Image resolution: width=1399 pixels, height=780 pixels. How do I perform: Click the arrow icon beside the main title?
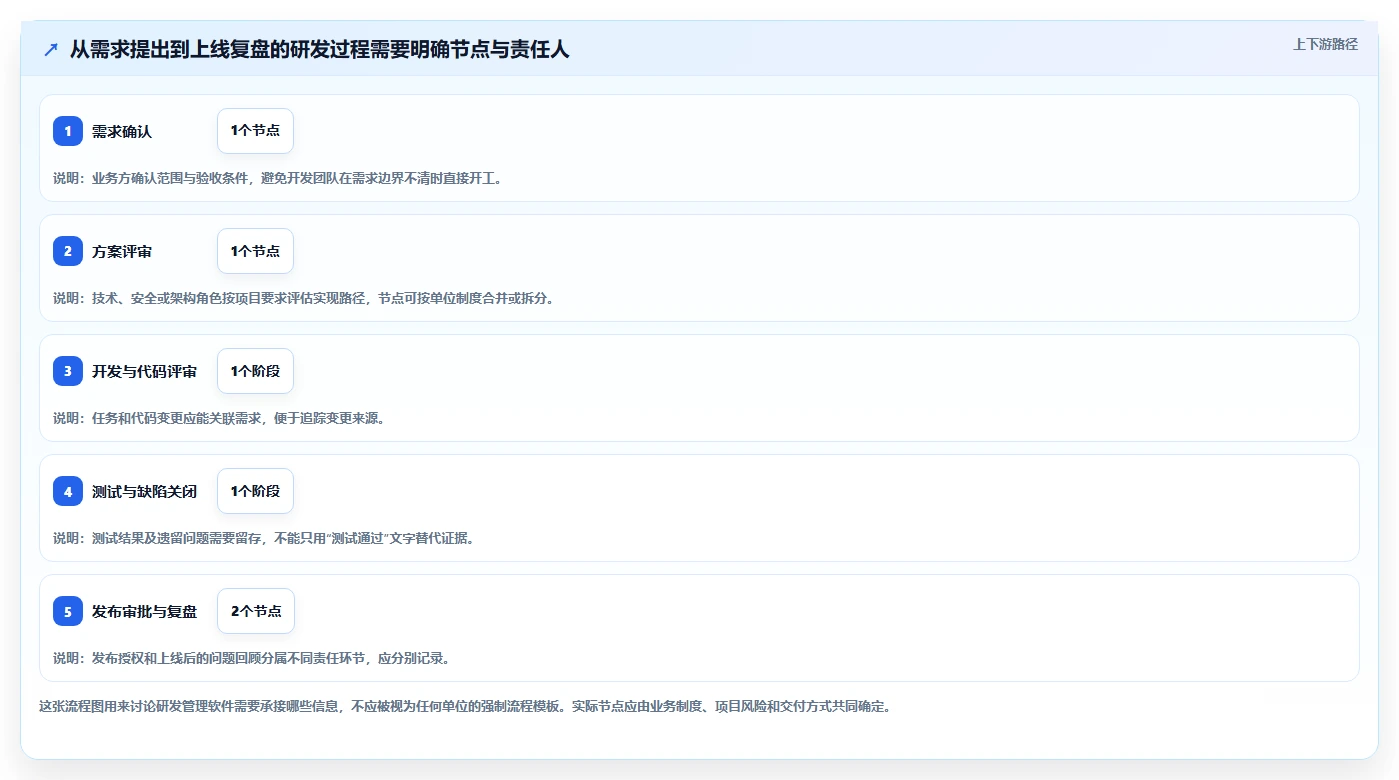(51, 49)
